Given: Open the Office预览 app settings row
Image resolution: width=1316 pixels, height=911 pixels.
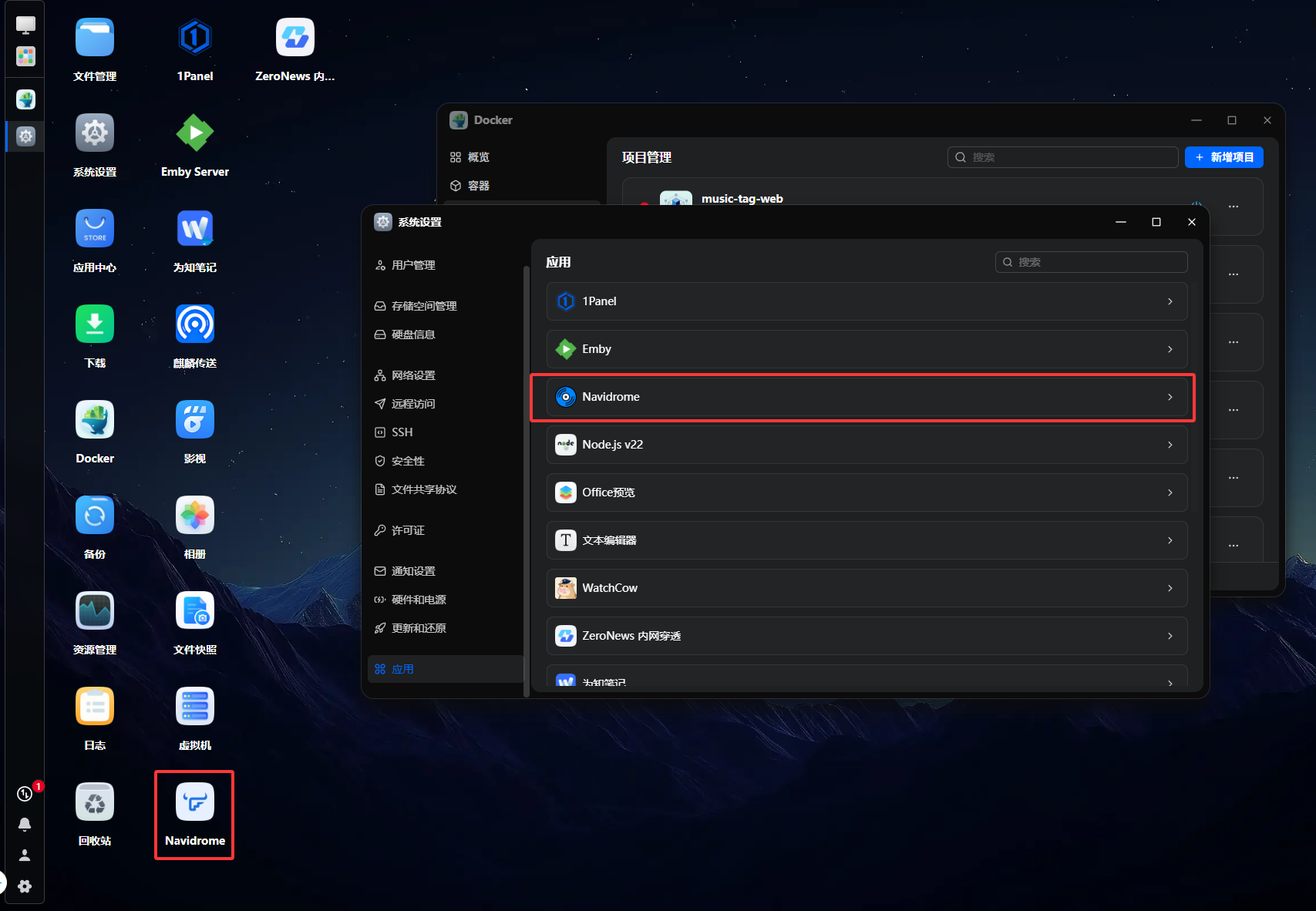Looking at the screenshot, I should pos(867,492).
